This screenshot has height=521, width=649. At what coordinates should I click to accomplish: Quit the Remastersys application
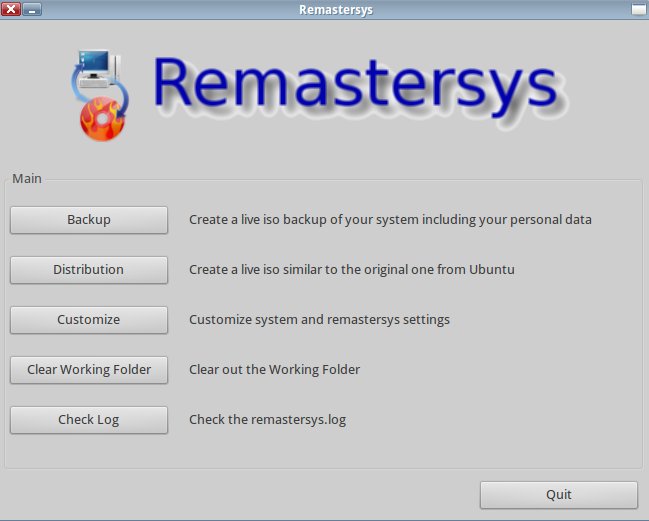pyautogui.click(x=559, y=495)
